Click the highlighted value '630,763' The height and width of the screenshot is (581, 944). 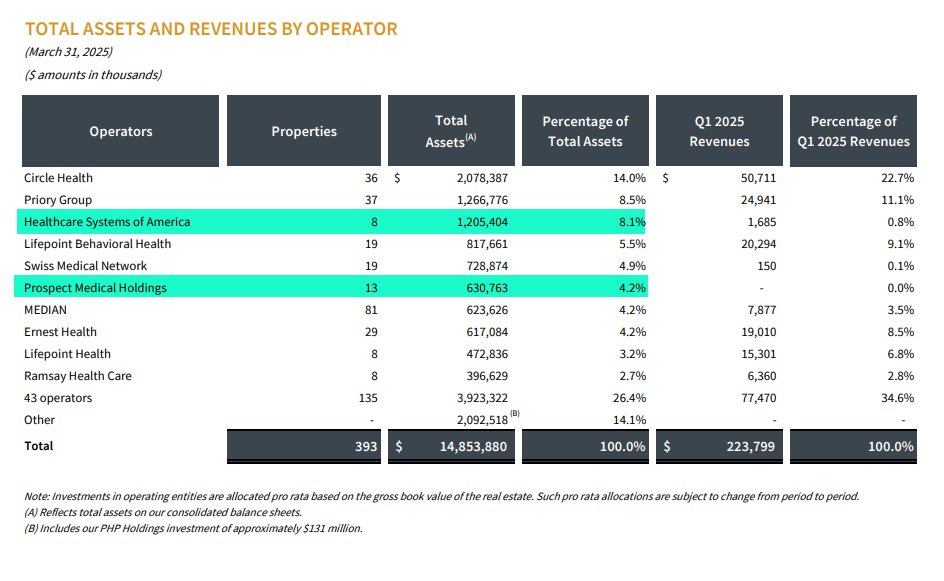point(487,288)
